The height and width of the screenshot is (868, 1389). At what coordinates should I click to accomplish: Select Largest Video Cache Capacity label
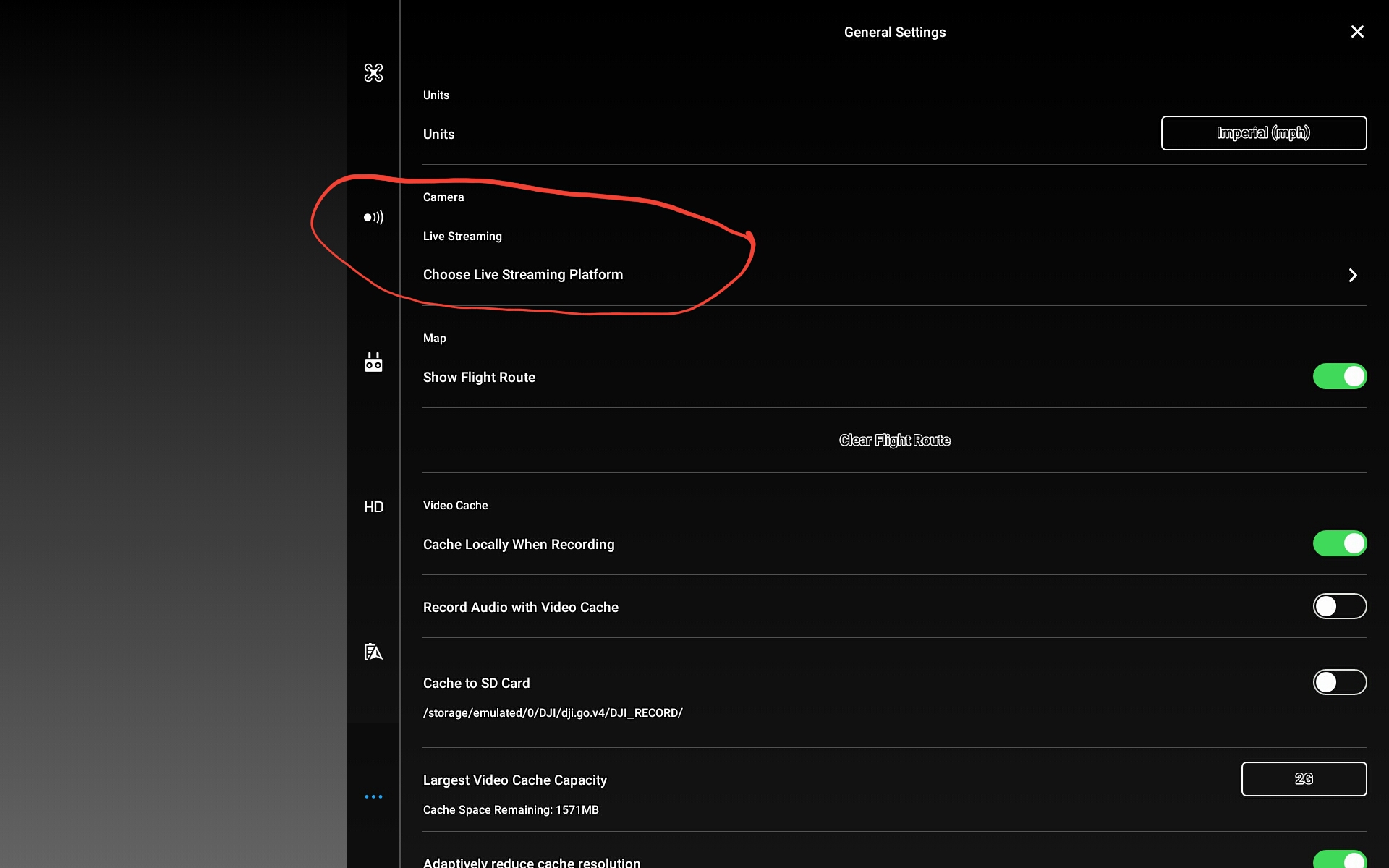tap(514, 780)
